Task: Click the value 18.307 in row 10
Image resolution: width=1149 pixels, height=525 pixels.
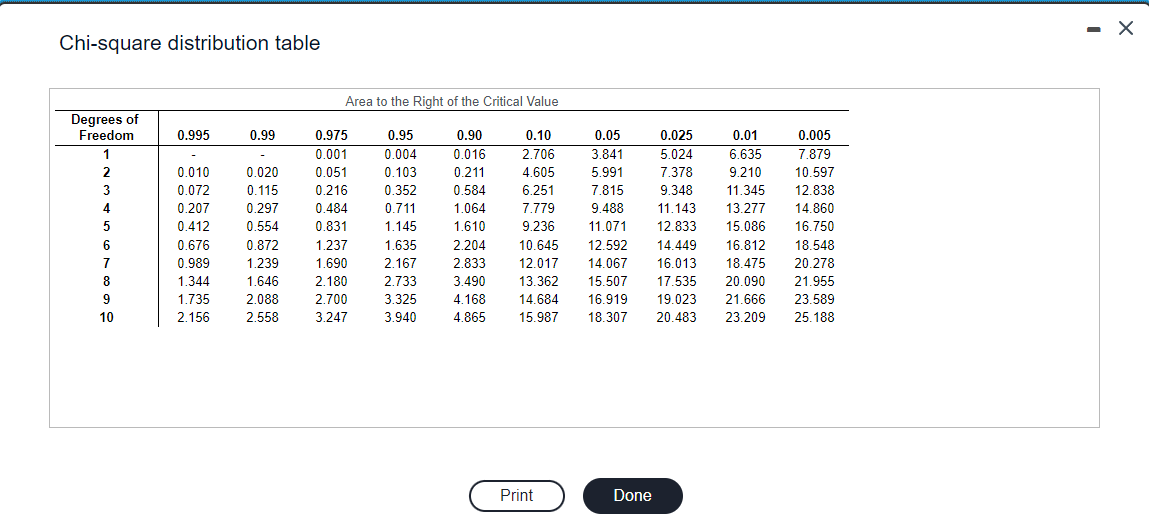Action: click(x=607, y=317)
